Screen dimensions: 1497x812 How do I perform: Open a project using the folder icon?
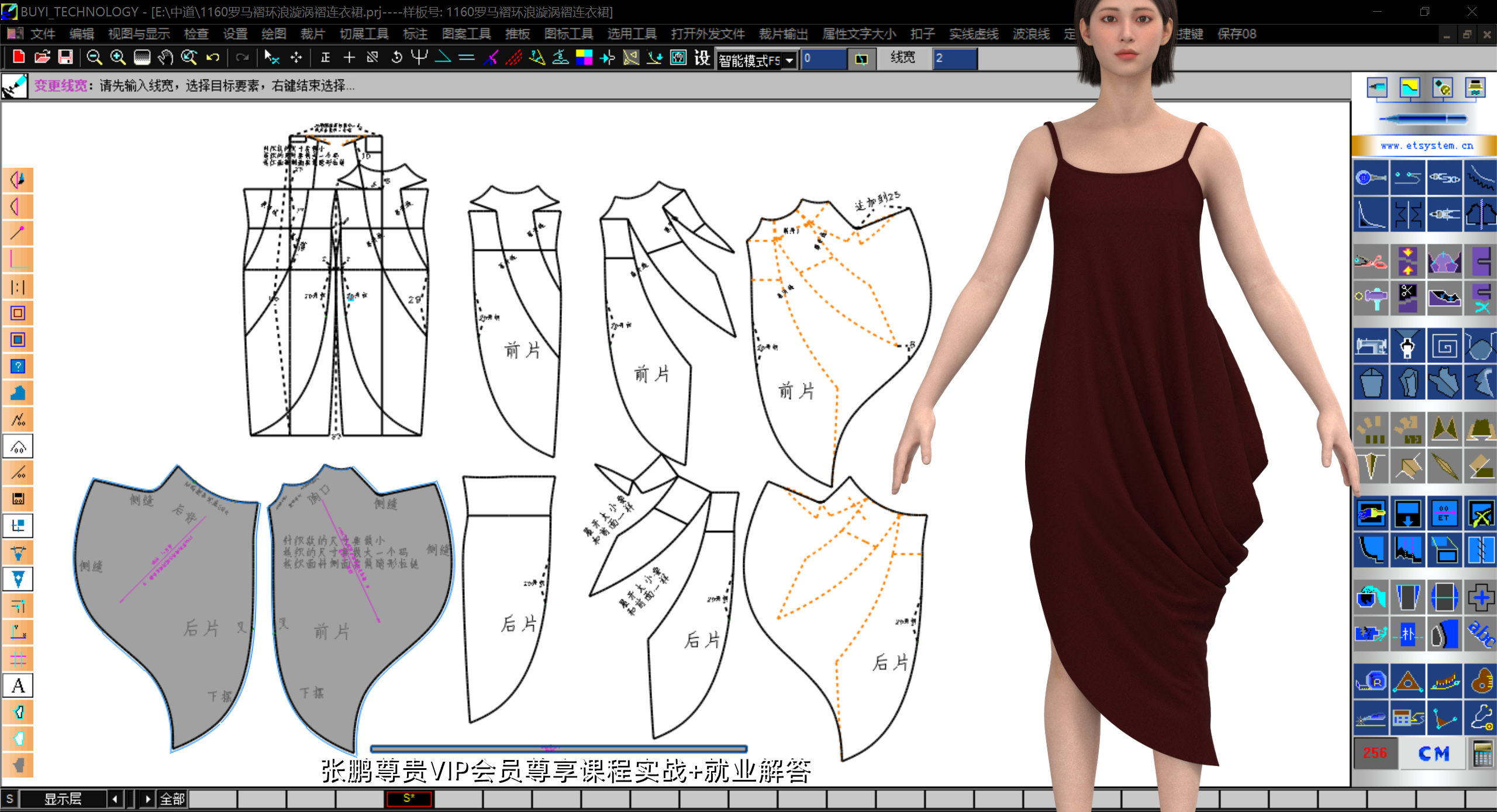42,57
